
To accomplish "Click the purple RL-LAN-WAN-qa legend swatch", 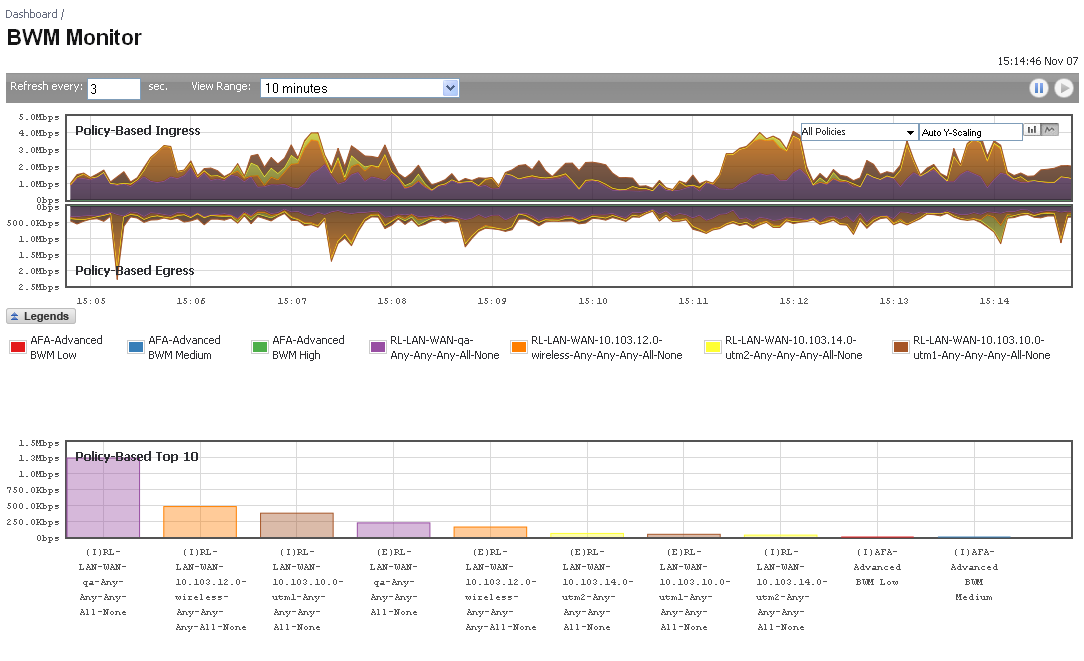I will coord(377,347).
